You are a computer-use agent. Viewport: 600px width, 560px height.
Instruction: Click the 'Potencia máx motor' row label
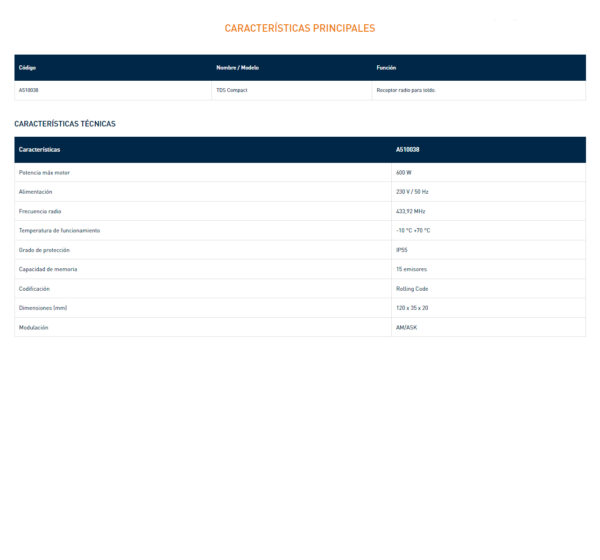pos(45,172)
